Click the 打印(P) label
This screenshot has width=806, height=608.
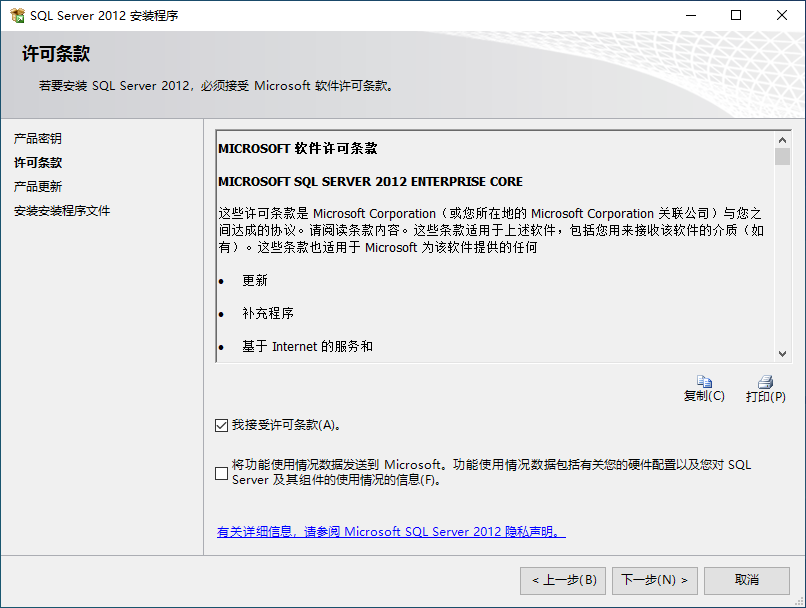765,396
